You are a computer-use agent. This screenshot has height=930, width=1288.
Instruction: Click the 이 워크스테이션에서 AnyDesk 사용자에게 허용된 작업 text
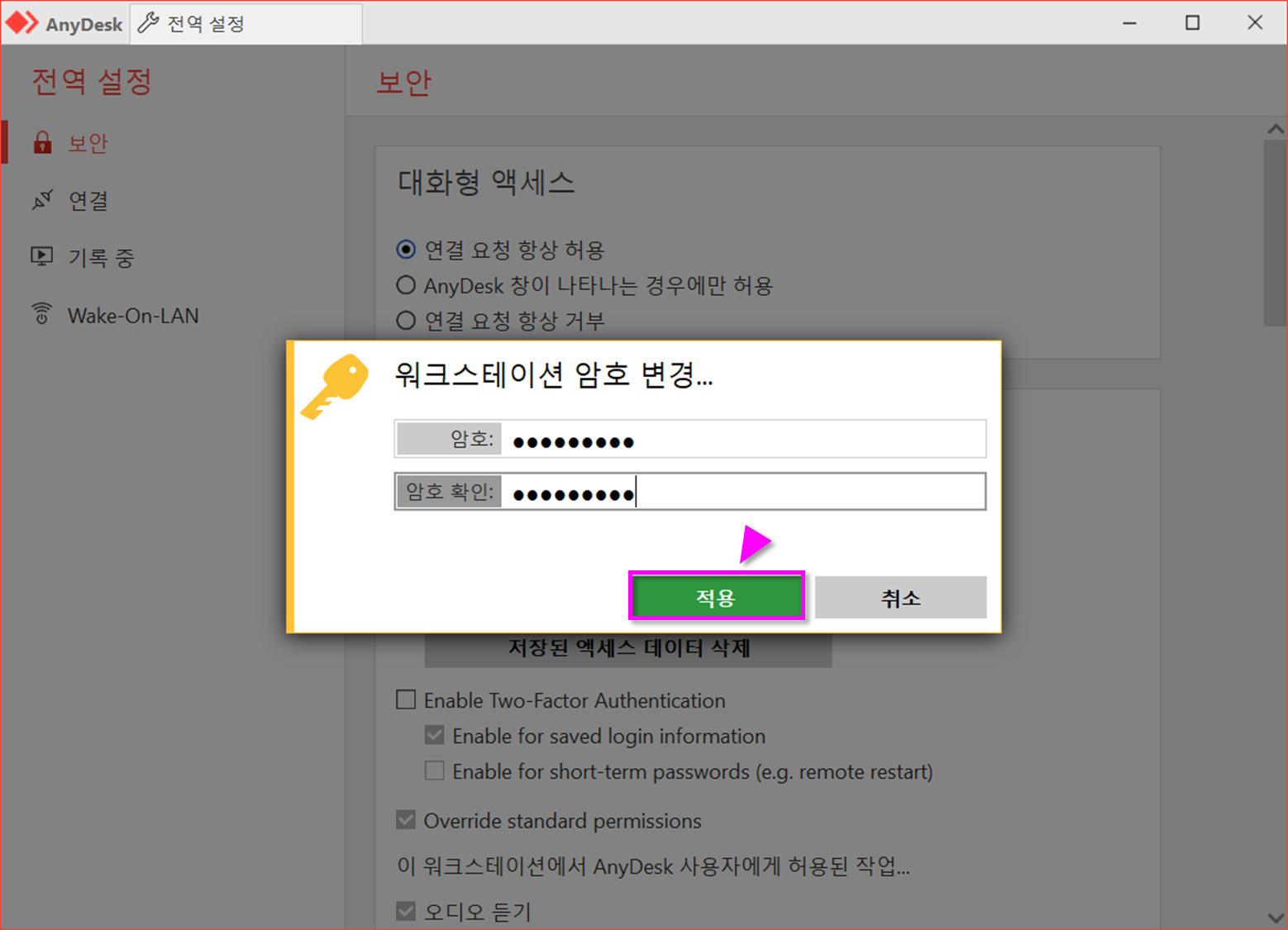(x=653, y=866)
